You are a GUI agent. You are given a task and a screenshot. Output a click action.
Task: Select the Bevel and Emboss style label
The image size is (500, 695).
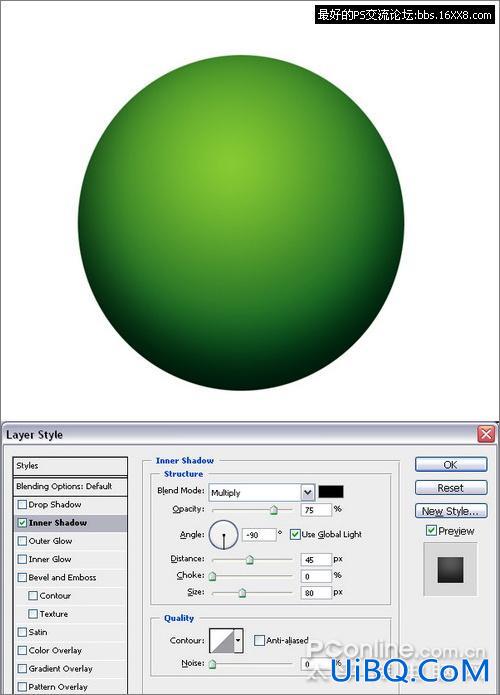pos(62,577)
